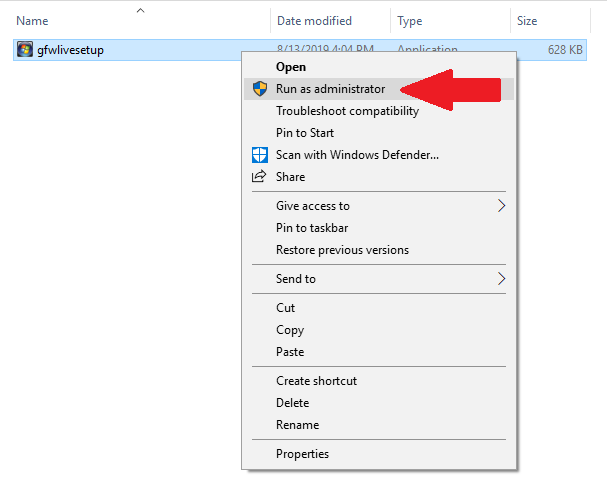Choose Run as administrator
The width and height of the screenshot is (607, 504).
[x=330, y=89]
